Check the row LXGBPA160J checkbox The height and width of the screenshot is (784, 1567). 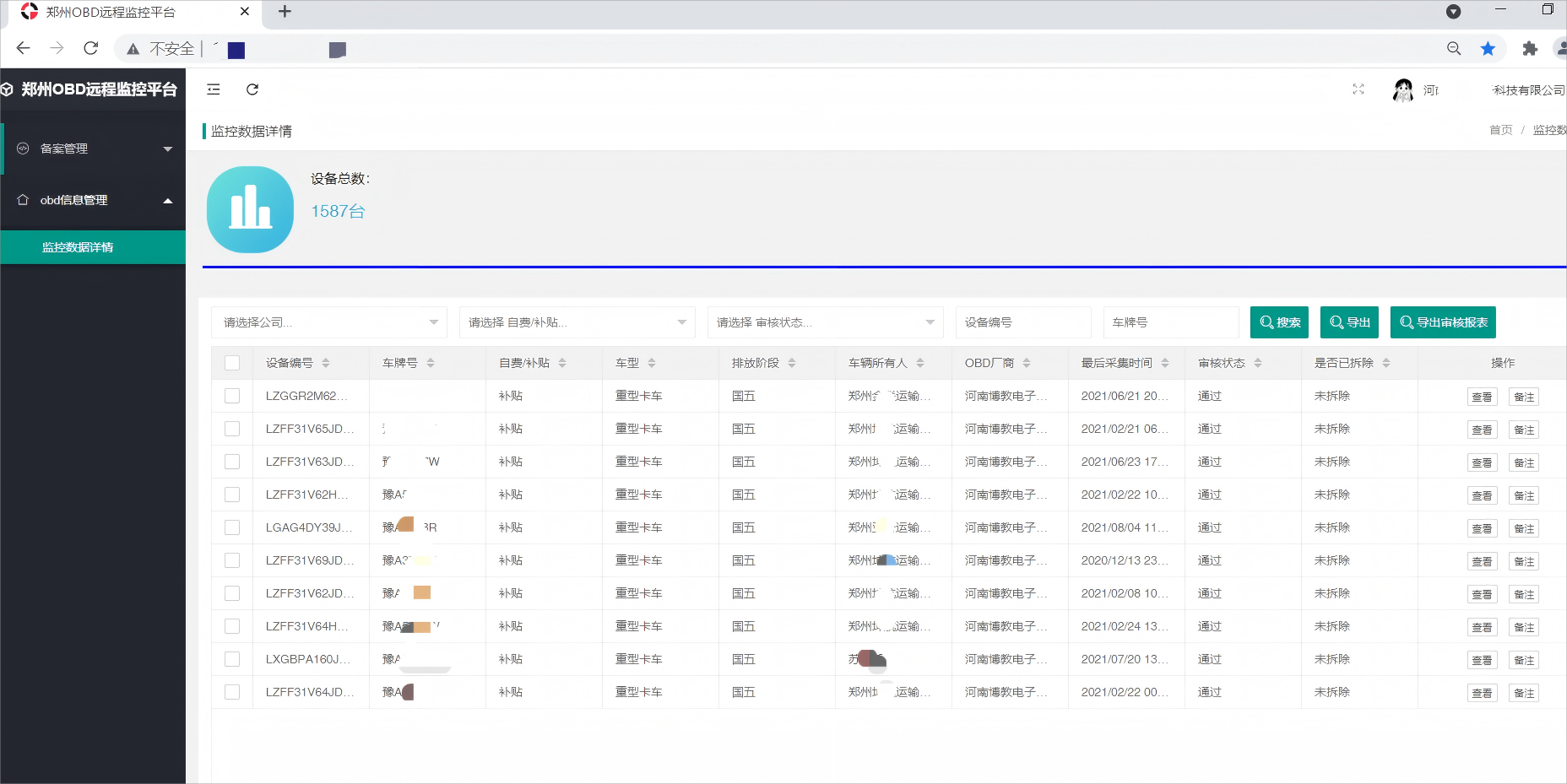(232, 659)
